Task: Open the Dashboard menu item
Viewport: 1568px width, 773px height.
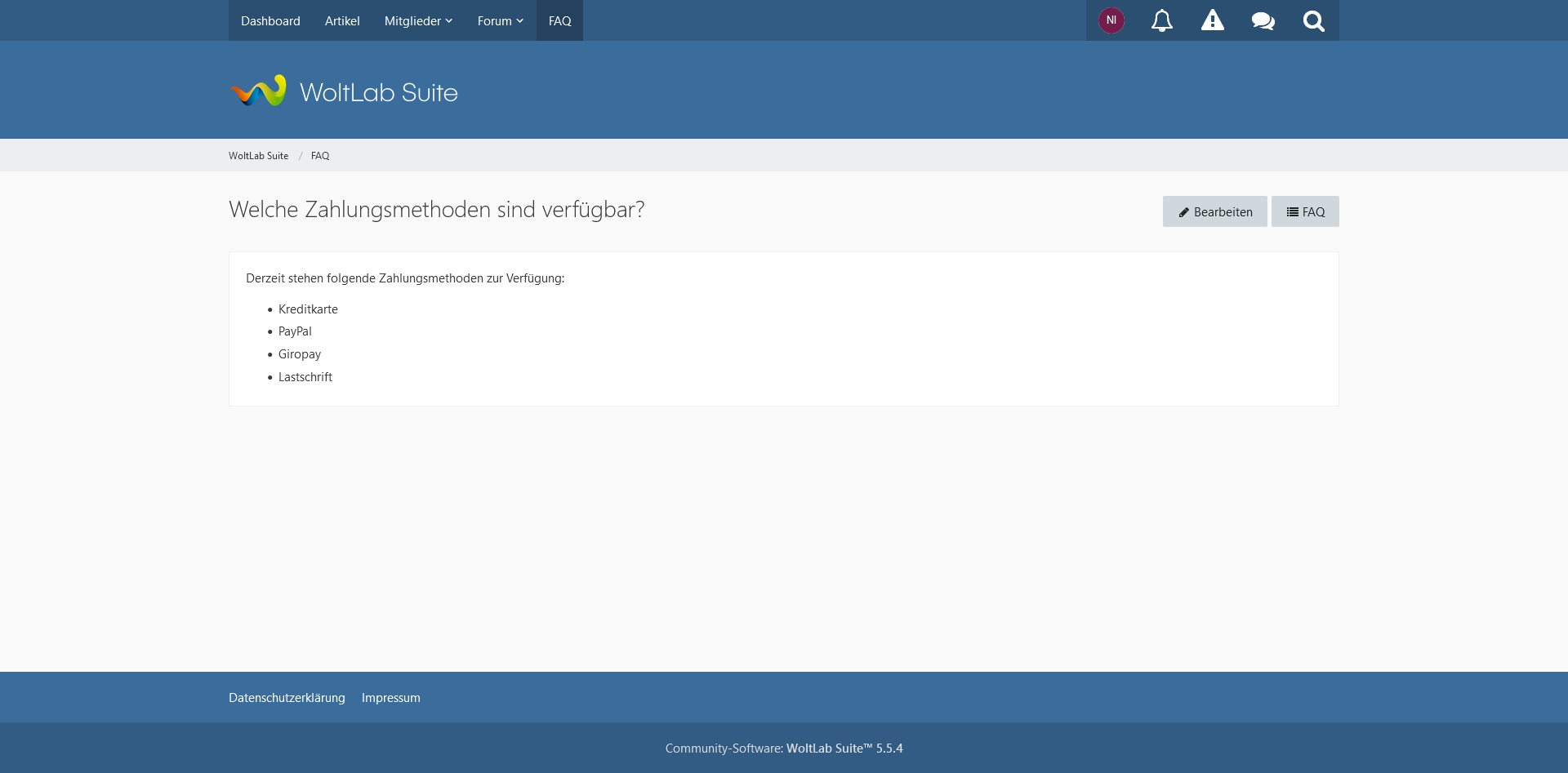Action: coord(270,20)
